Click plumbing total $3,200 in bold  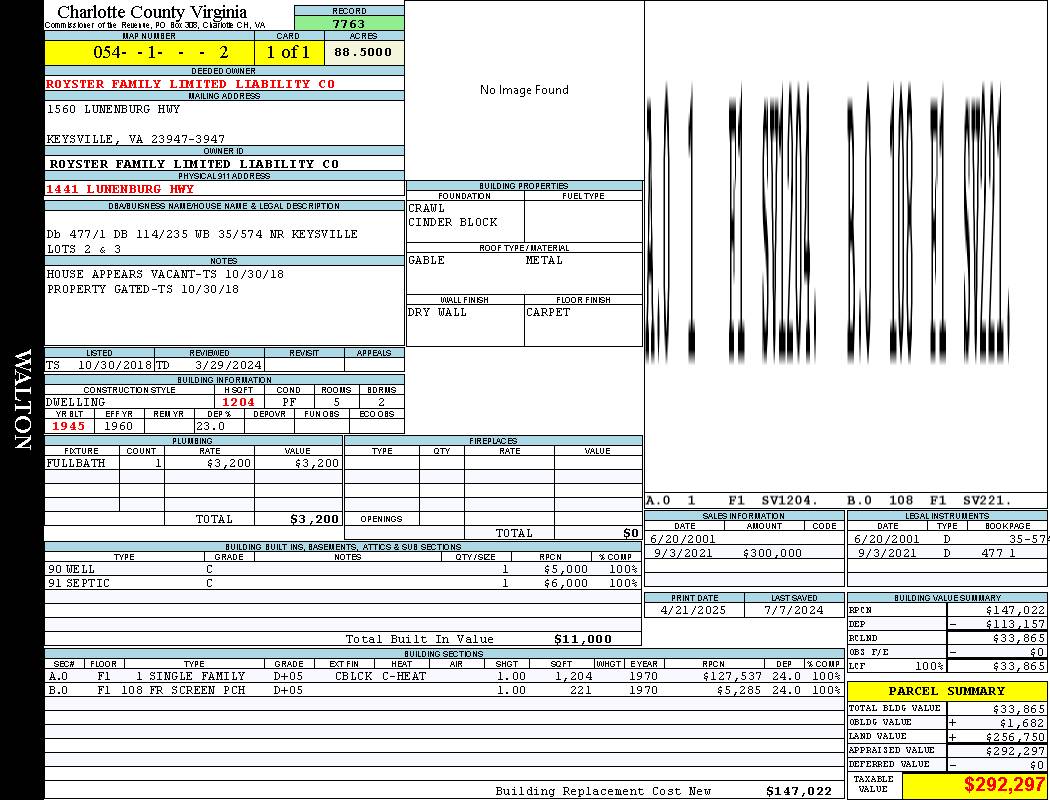click(314, 519)
